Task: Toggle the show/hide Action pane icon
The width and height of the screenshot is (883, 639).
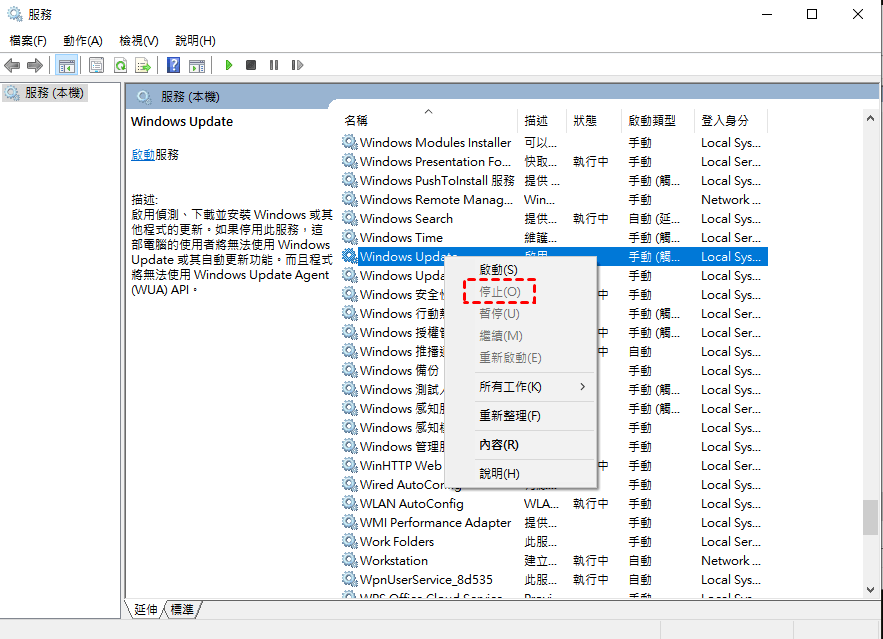Action: pos(197,65)
